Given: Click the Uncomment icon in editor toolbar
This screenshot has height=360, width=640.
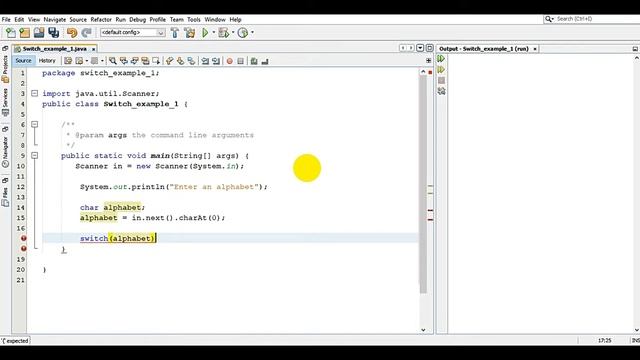Looking at the screenshot, I should (265, 61).
